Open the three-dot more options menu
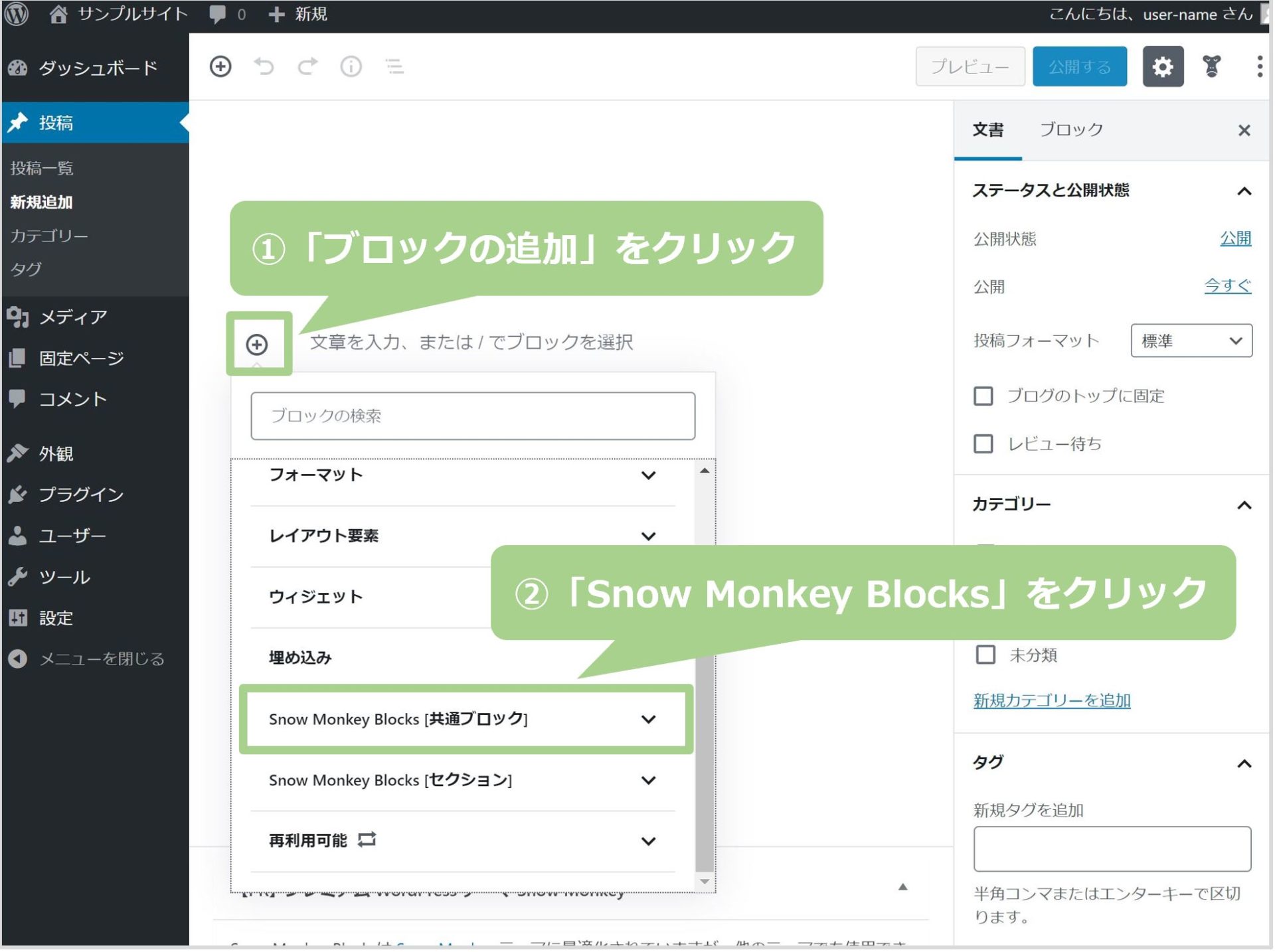Image resolution: width=1275 pixels, height=952 pixels. coord(1258,66)
